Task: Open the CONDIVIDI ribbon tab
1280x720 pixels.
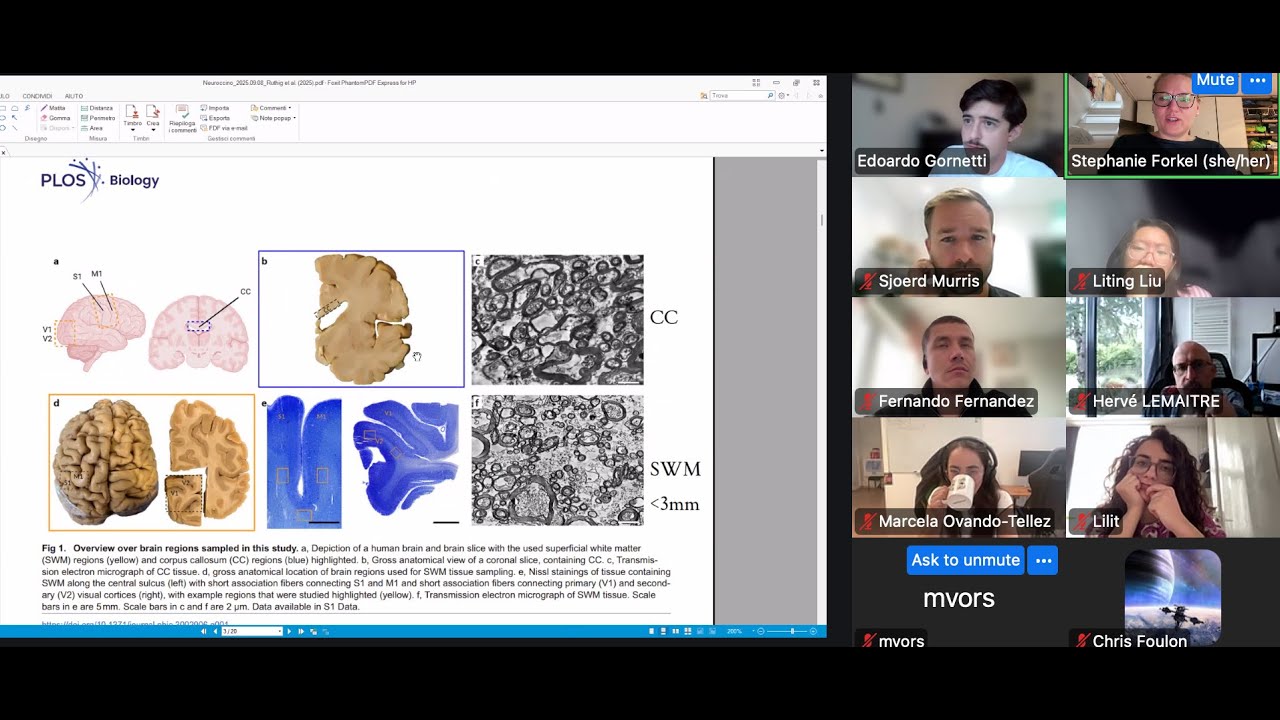Action: coord(37,96)
